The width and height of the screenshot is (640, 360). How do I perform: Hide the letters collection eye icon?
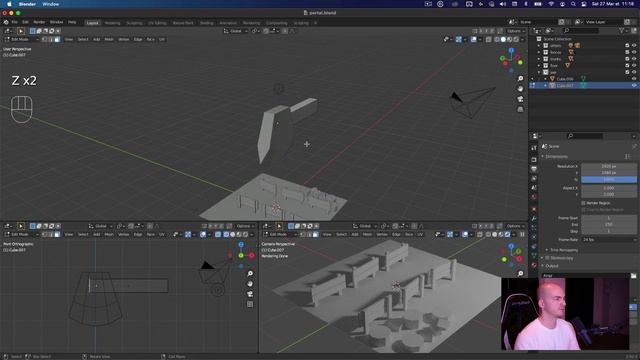click(634, 46)
